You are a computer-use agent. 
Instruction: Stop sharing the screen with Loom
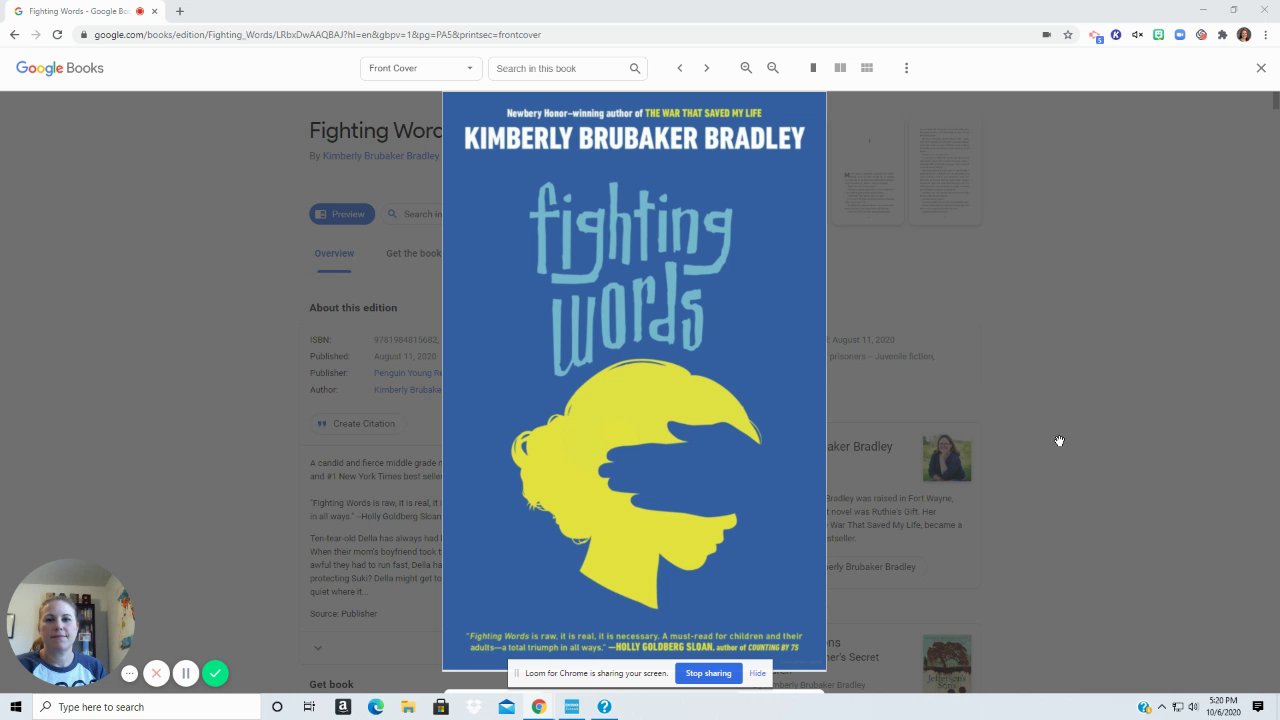coord(708,673)
